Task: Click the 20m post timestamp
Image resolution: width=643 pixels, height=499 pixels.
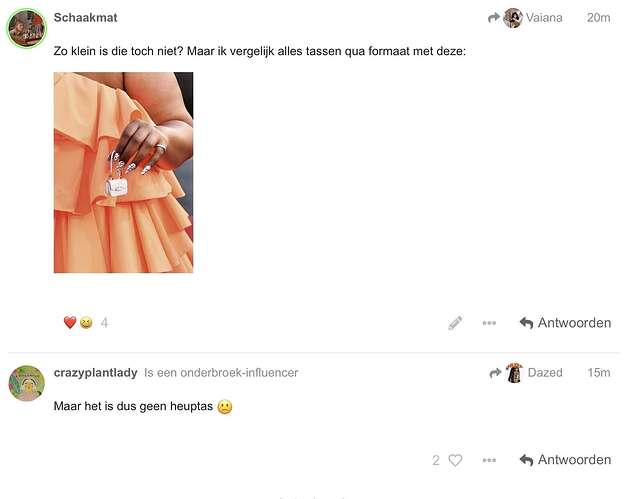Action: pos(598,18)
